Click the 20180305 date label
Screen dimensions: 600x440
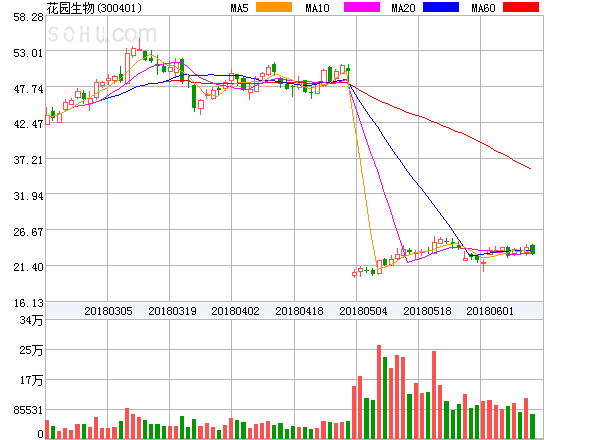point(108,311)
